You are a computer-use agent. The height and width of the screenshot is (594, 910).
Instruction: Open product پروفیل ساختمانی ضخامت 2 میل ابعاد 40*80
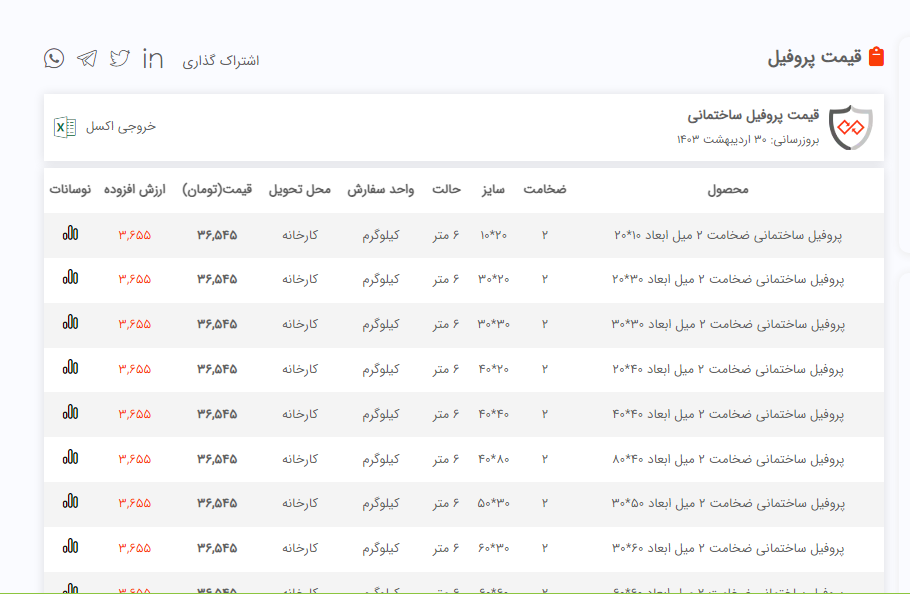coord(728,459)
